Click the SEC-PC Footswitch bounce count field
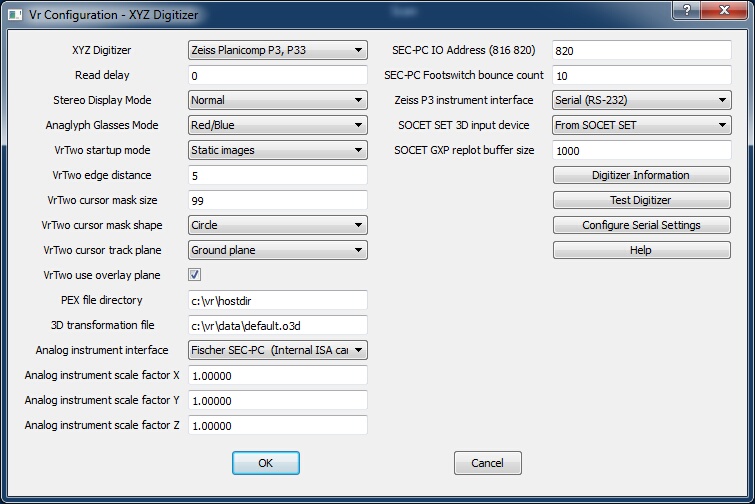Image resolution: width=755 pixels, height=504 pixels. pos(642,75)
